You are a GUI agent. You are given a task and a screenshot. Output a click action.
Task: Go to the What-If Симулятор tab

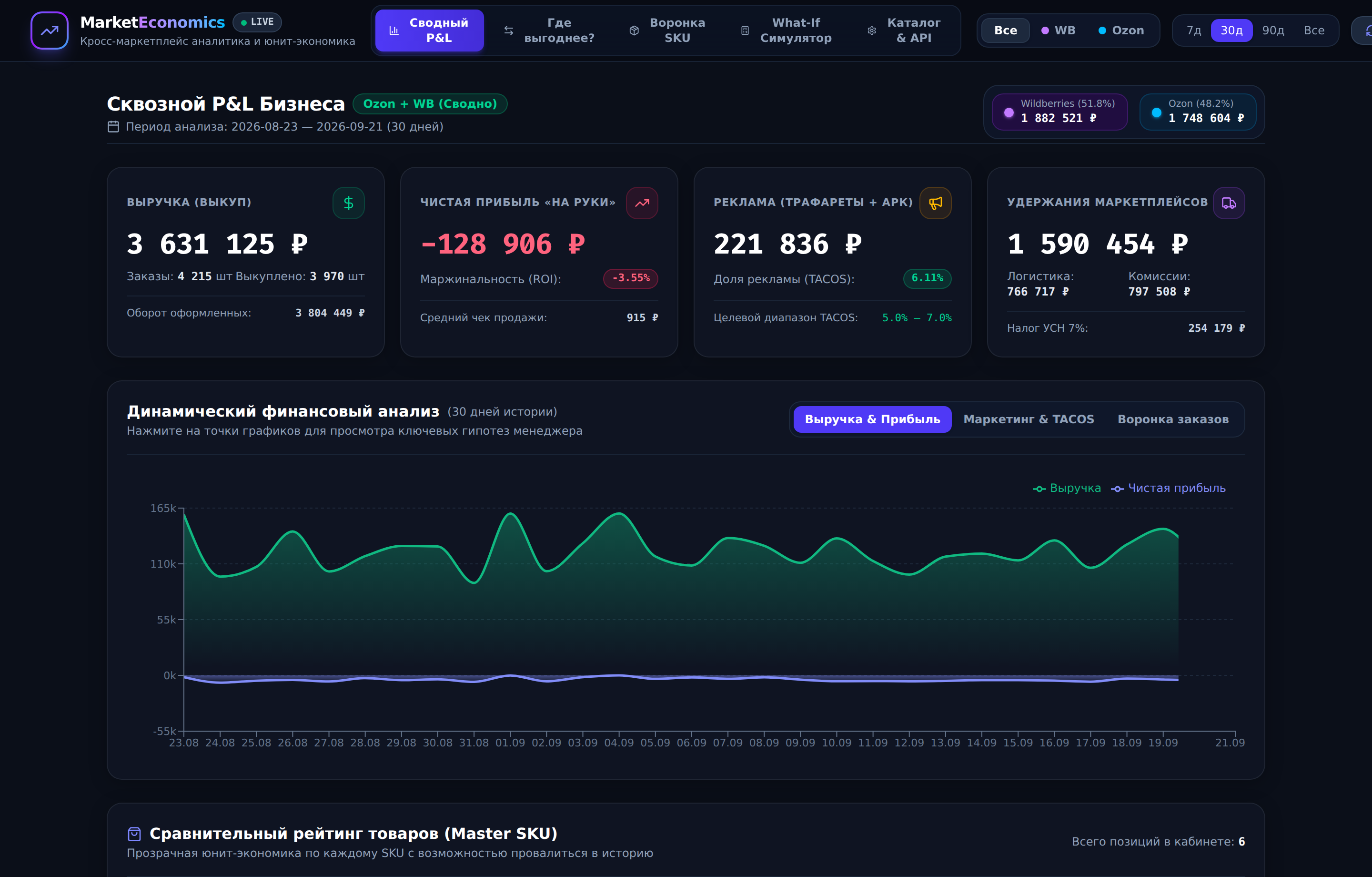pos(786,30)
